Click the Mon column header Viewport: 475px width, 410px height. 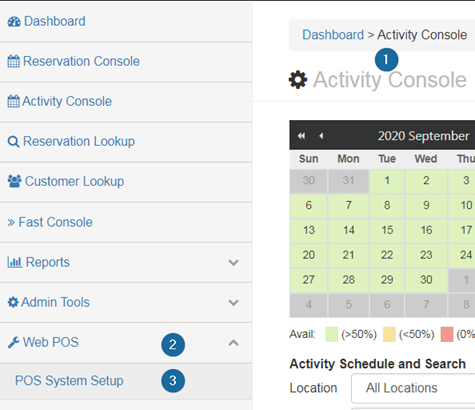pos(348,159)
